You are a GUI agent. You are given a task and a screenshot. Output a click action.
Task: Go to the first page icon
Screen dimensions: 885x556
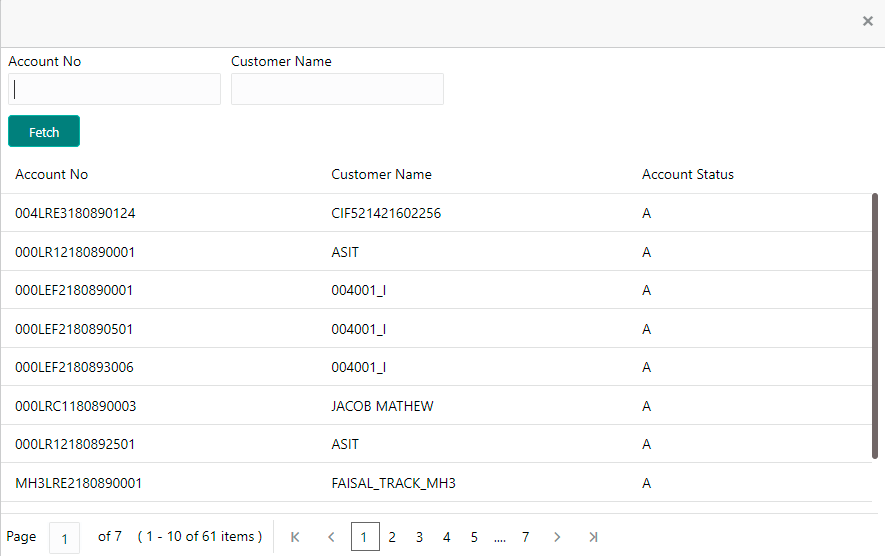tap(295, 537)
